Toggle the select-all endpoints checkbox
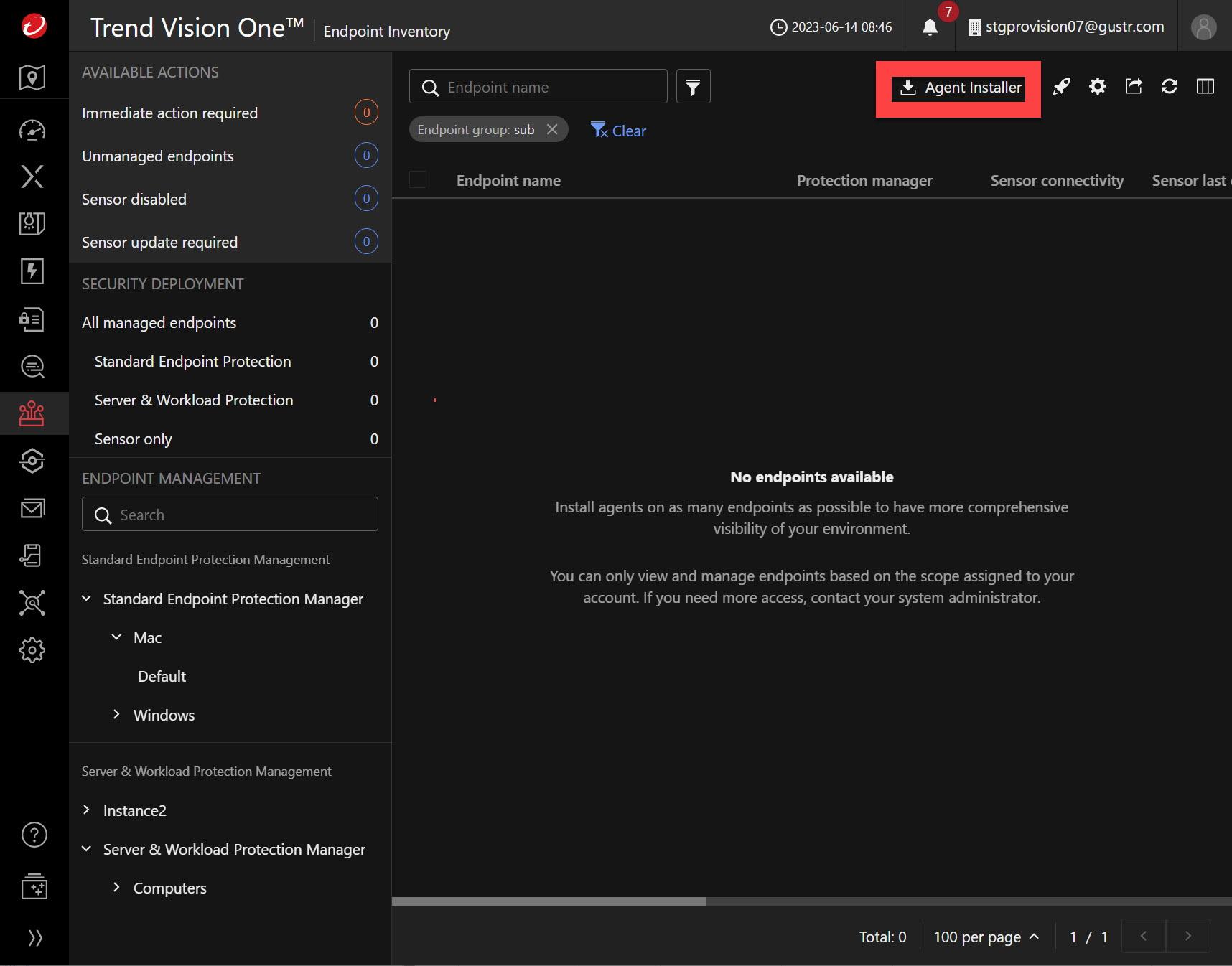The height and width of the screenshot is (966, 1232). (x=418, y=180)
